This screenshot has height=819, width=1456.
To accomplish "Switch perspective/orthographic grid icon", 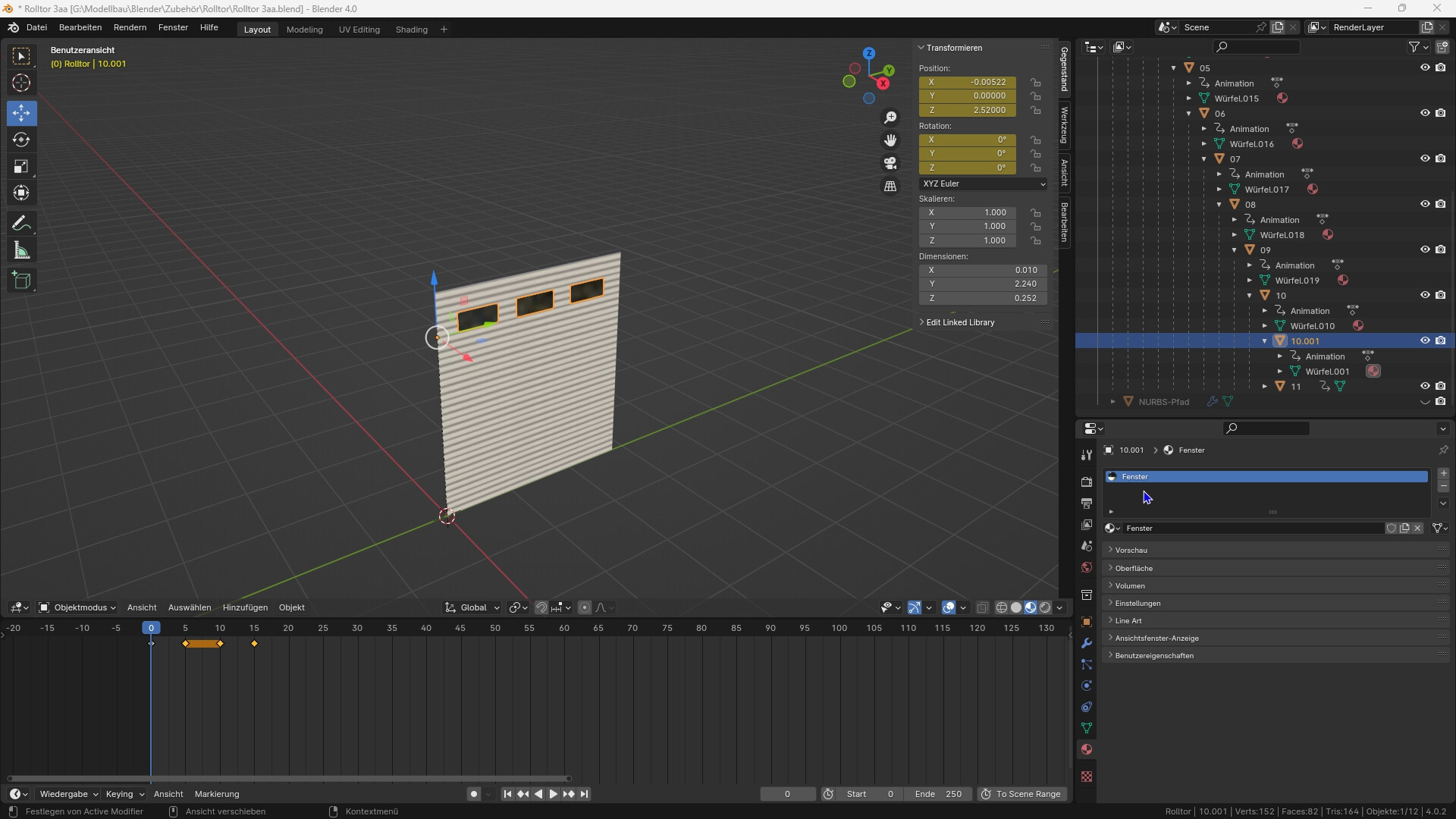I will [x=890, y=186].
